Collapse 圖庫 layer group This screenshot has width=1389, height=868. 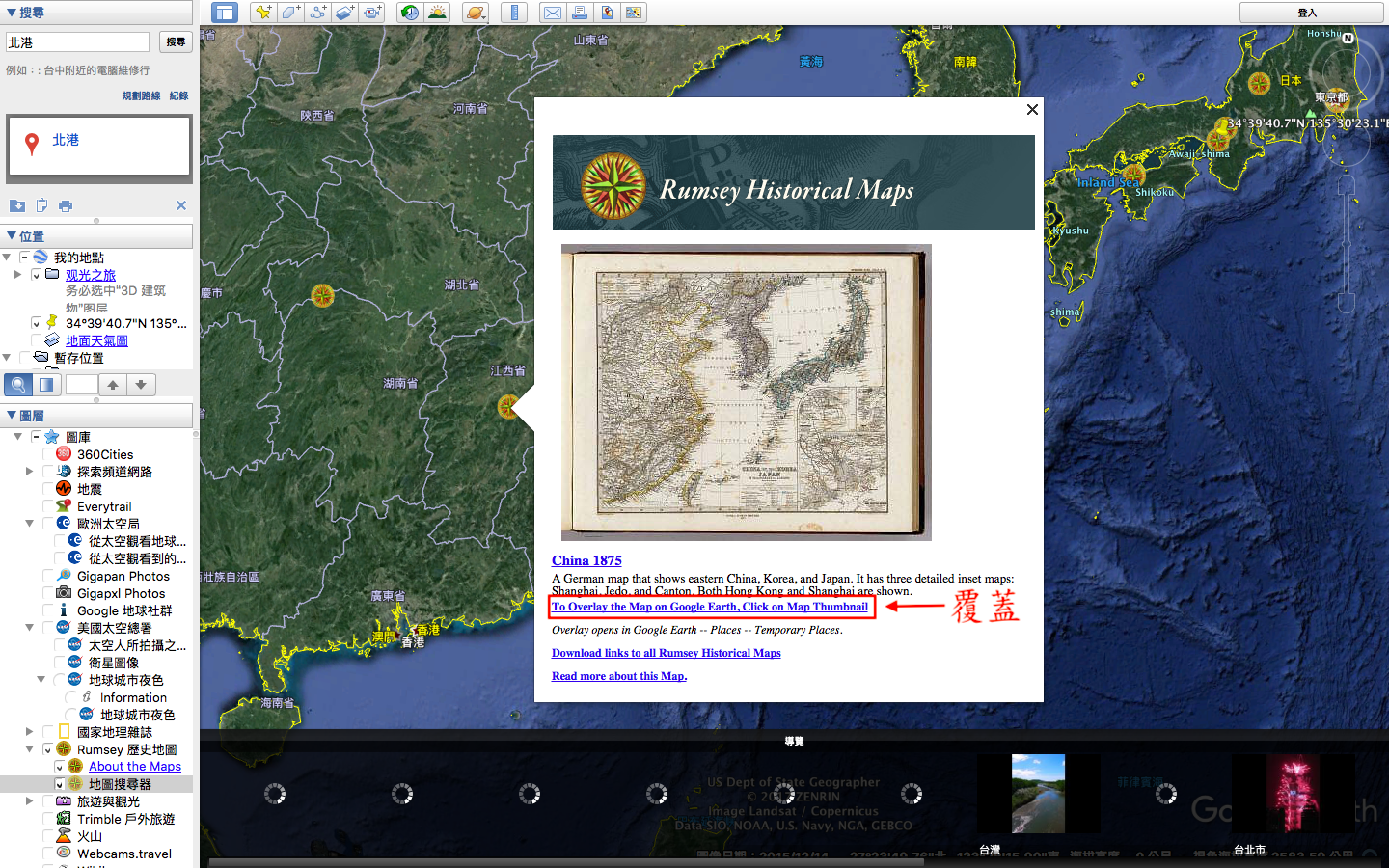click(x=17, y=437)
